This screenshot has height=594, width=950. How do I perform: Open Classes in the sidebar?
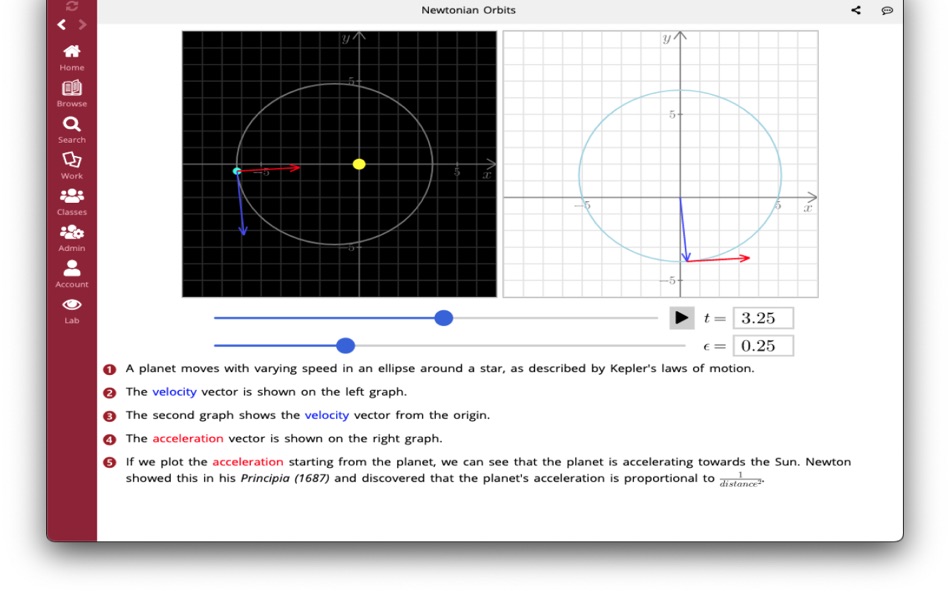pyautogui.click(x=71, y=202)
